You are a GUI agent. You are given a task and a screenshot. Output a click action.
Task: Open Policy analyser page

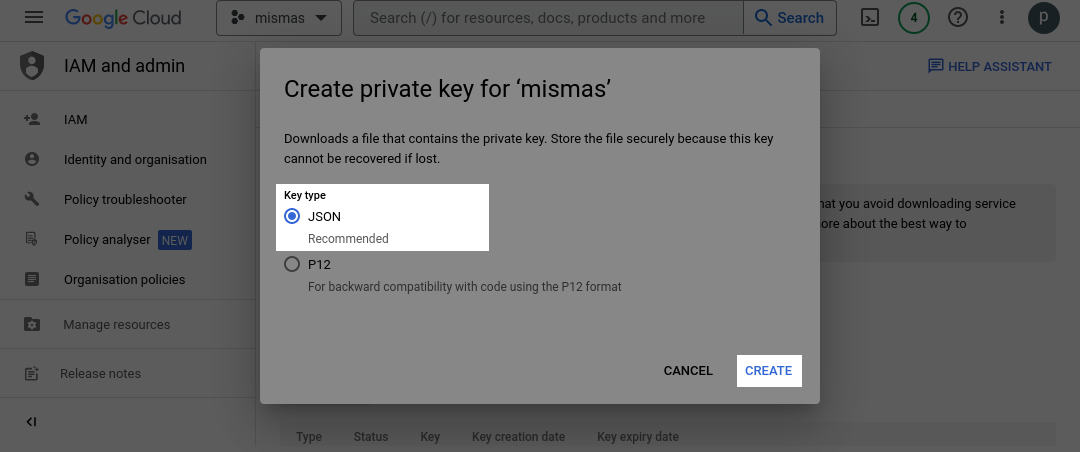107,239
